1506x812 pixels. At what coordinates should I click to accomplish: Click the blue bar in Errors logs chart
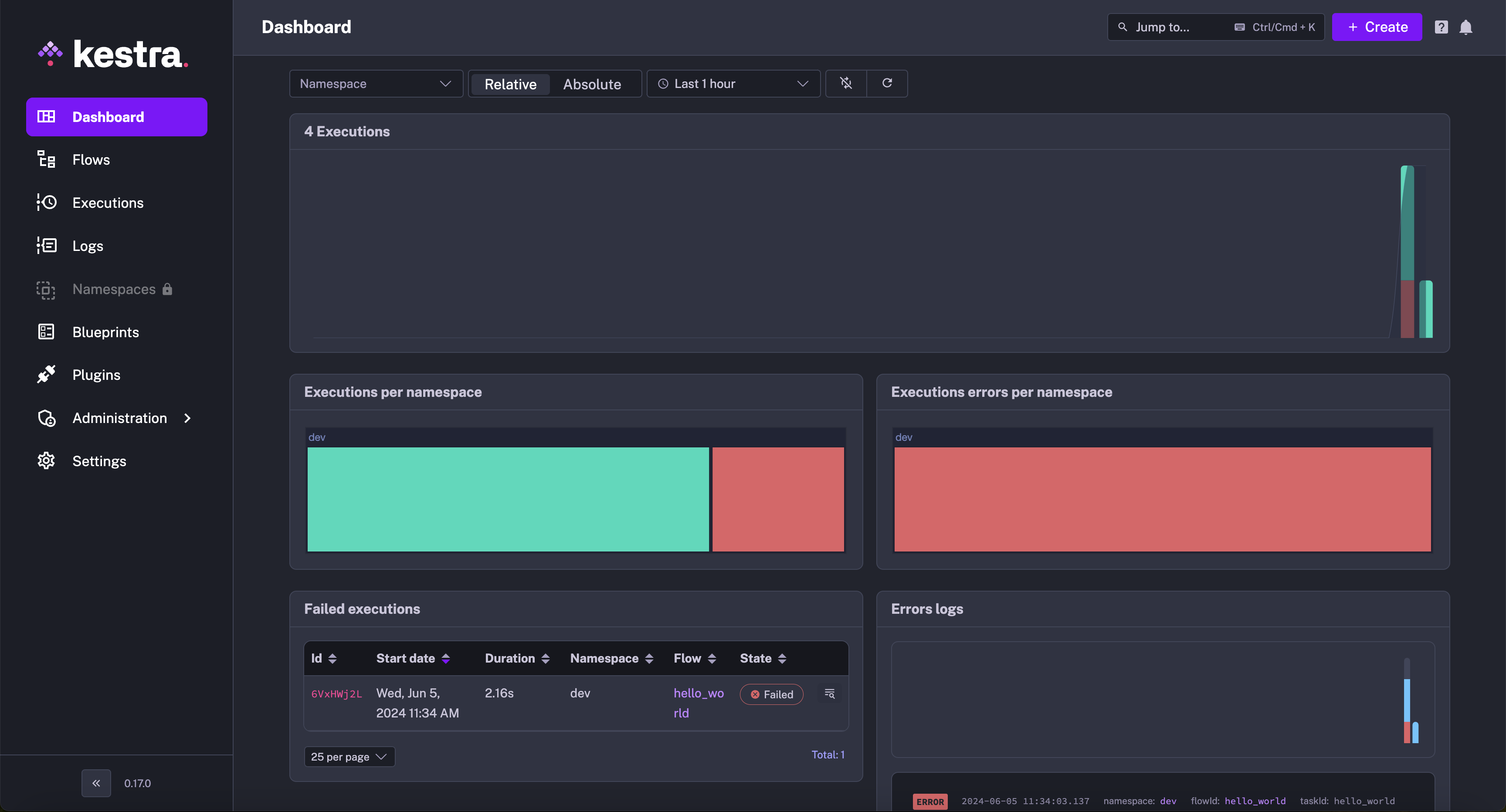pos(1407,700)
